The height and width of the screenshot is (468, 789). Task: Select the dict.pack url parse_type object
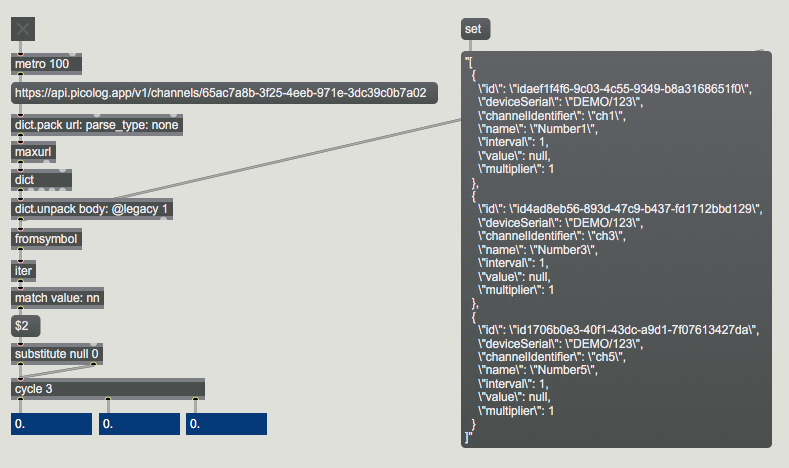click(x=97, y=124)
